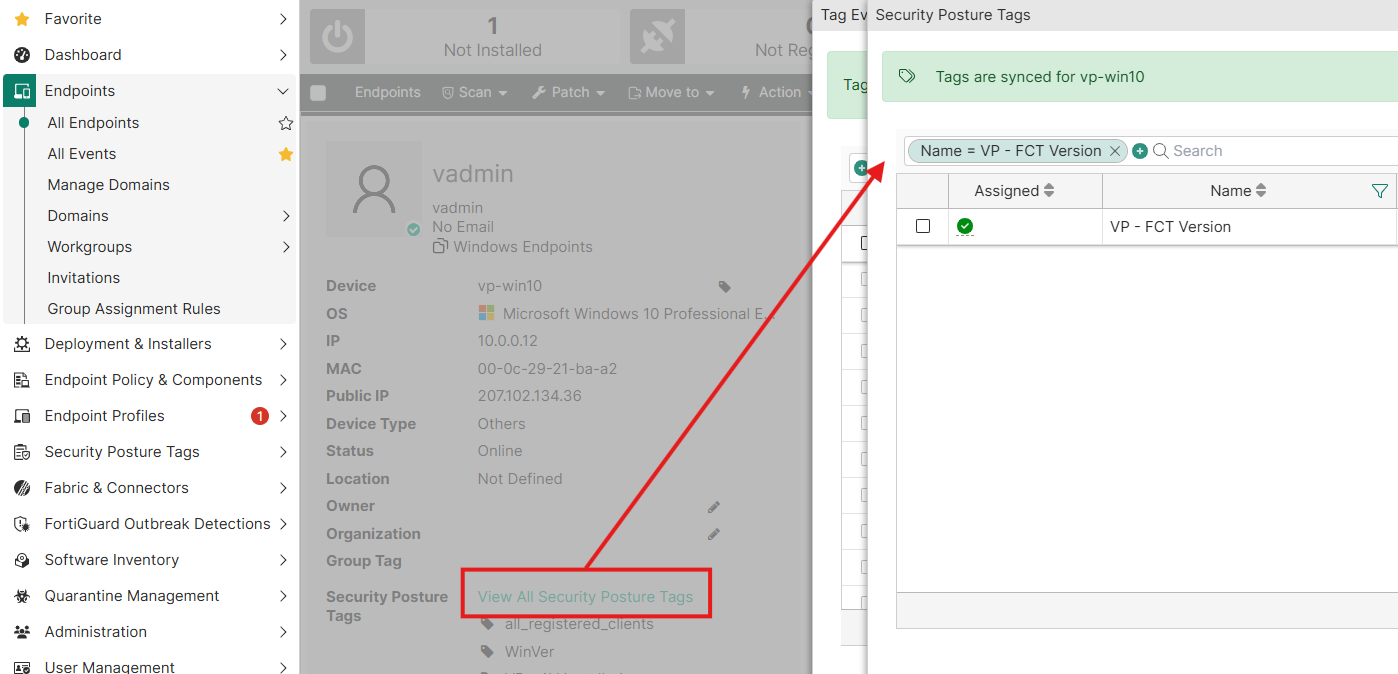This screenshot has width=1398, height=674.
Task: Click the device tag icon next to vp-win10
Action: [726, 287]
